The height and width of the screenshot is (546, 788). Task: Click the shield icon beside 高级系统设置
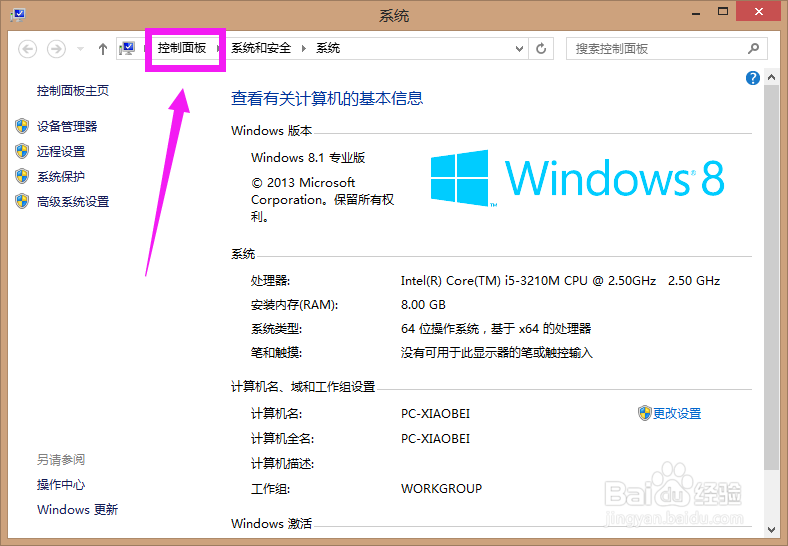(x=22, y=202)
